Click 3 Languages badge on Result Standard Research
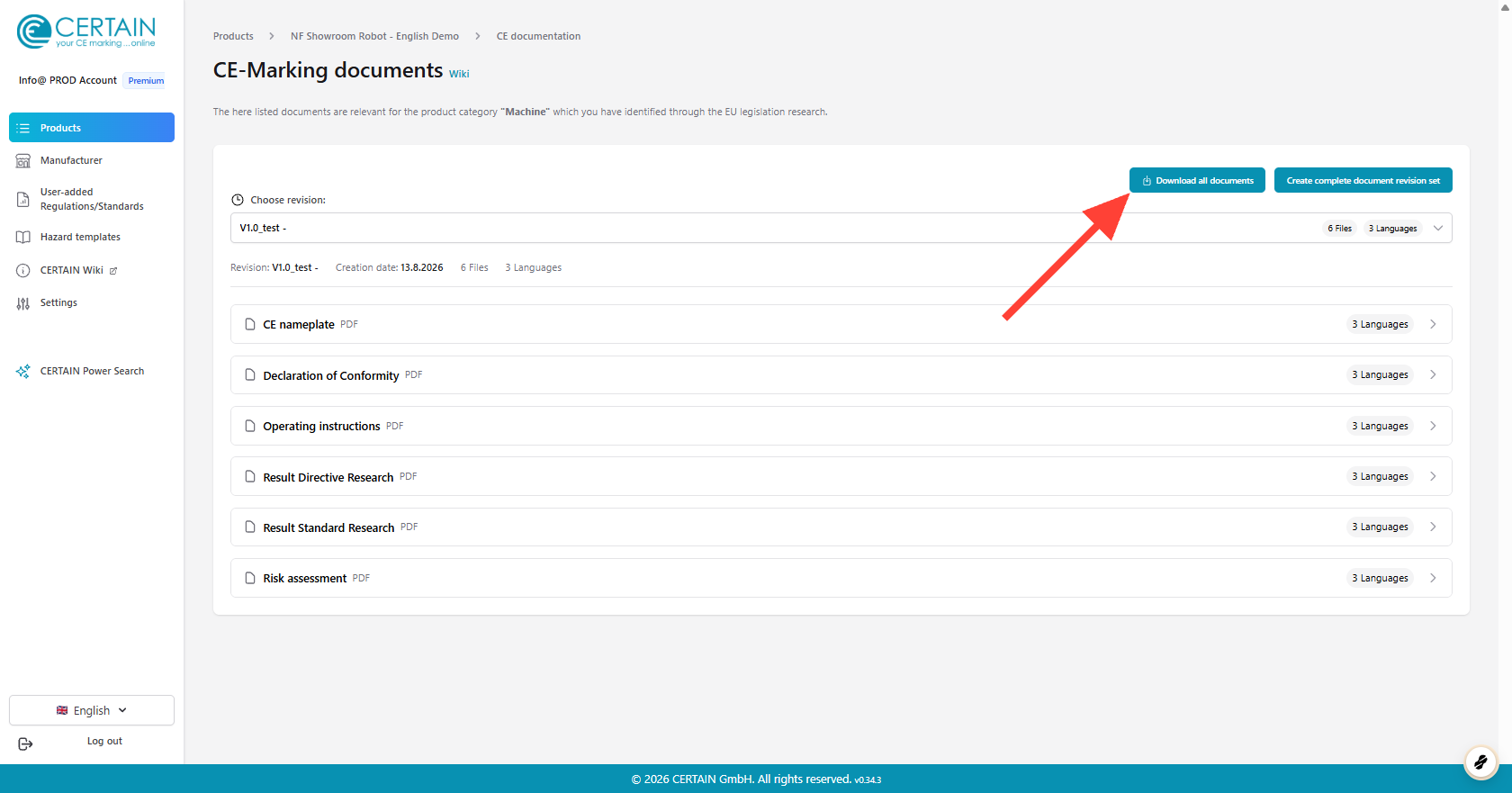 click(1380, 527)
